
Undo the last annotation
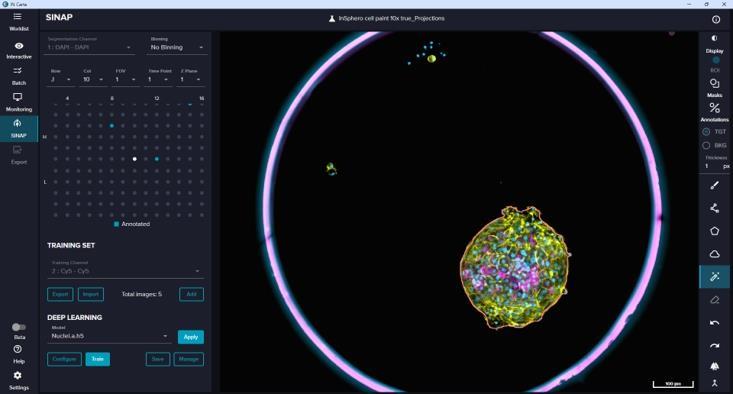(x=714, y=323)
